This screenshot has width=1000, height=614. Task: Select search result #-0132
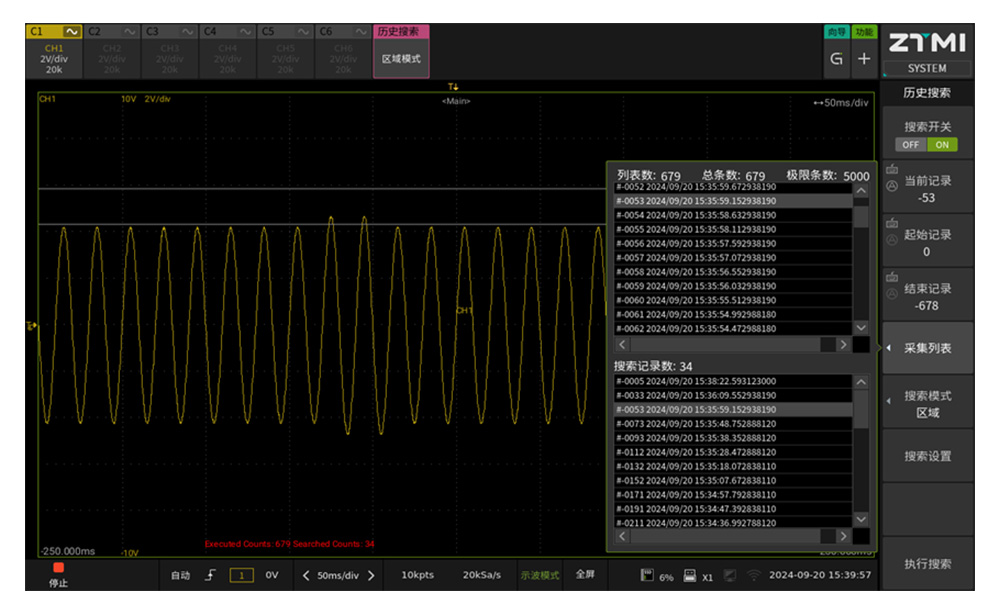point(733,467)
